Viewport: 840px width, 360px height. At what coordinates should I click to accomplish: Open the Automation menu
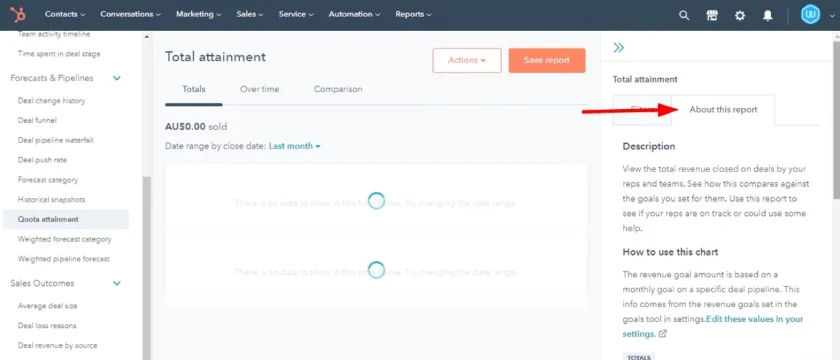coord(354,14)
